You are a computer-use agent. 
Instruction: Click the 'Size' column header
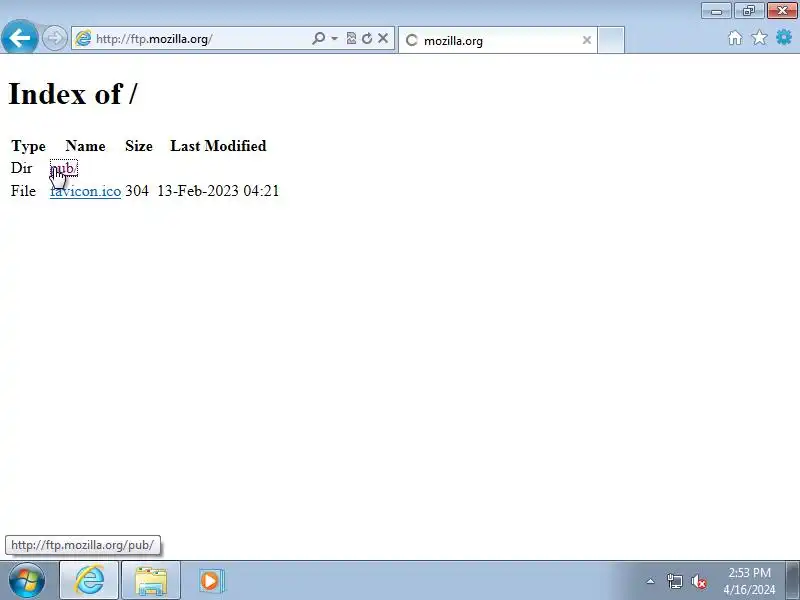[139, 146]
